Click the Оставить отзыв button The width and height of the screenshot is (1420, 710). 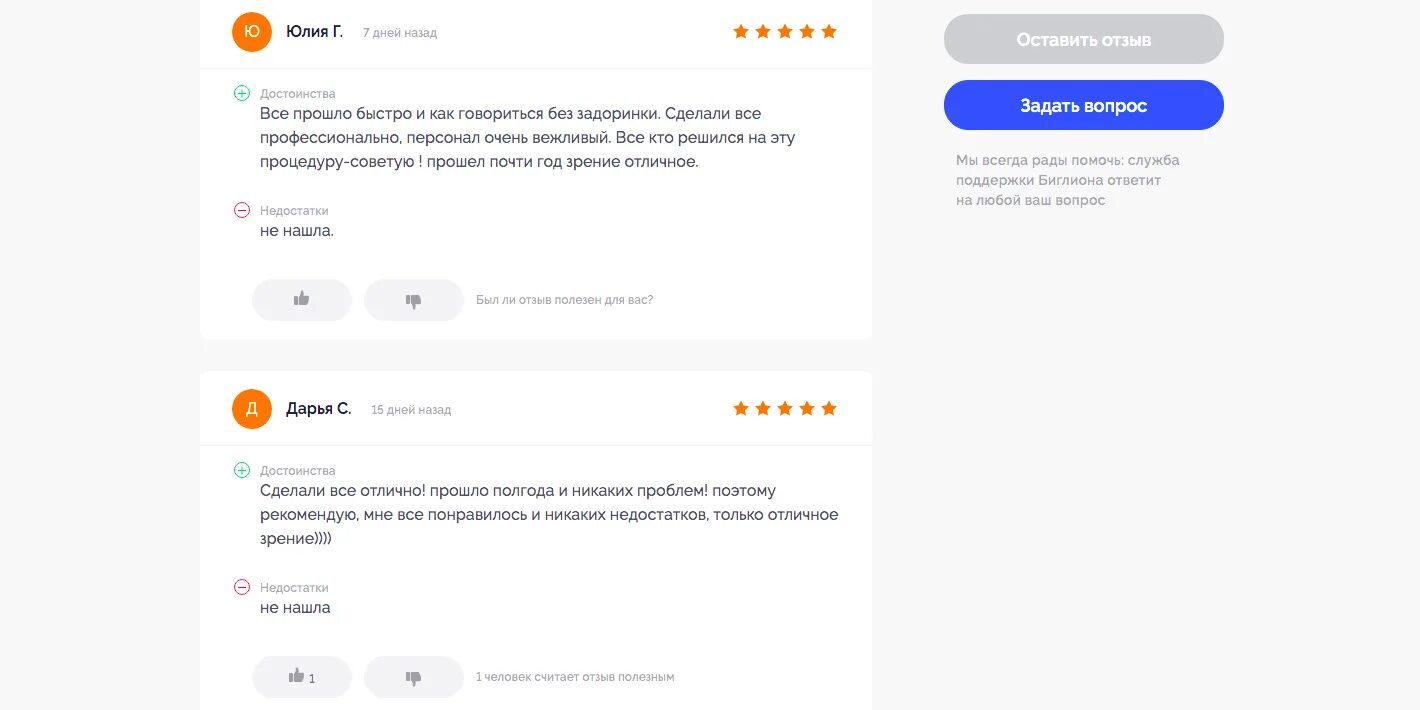[x=1084, y=39]
